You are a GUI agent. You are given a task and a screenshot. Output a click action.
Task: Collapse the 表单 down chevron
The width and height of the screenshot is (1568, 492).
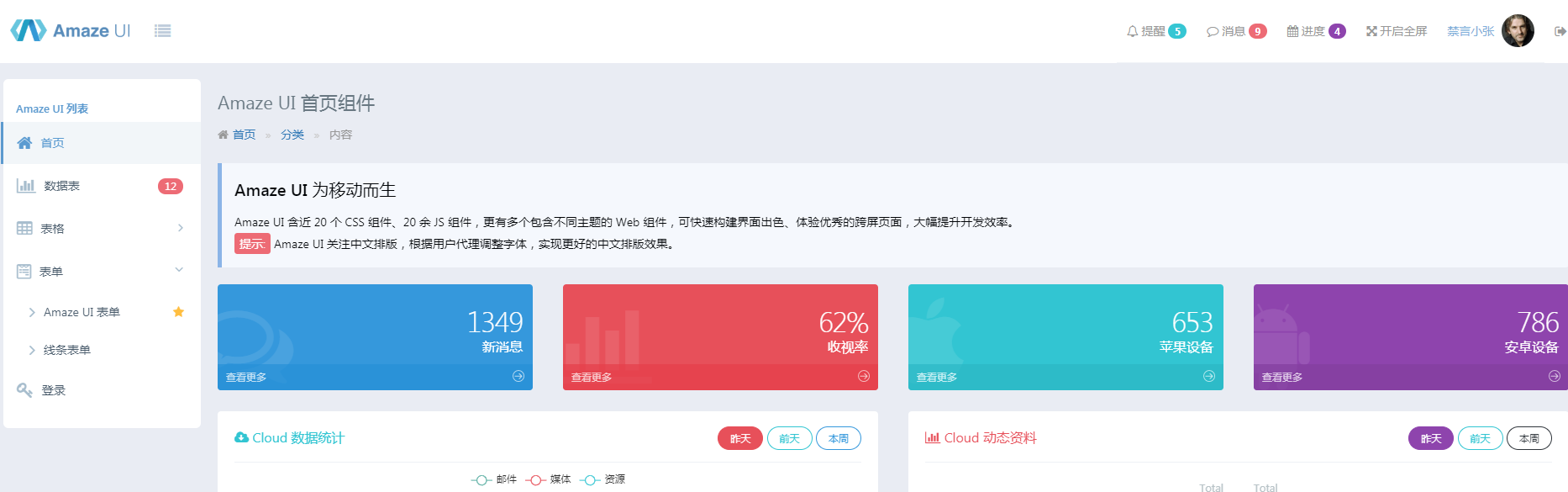[179, 270]
